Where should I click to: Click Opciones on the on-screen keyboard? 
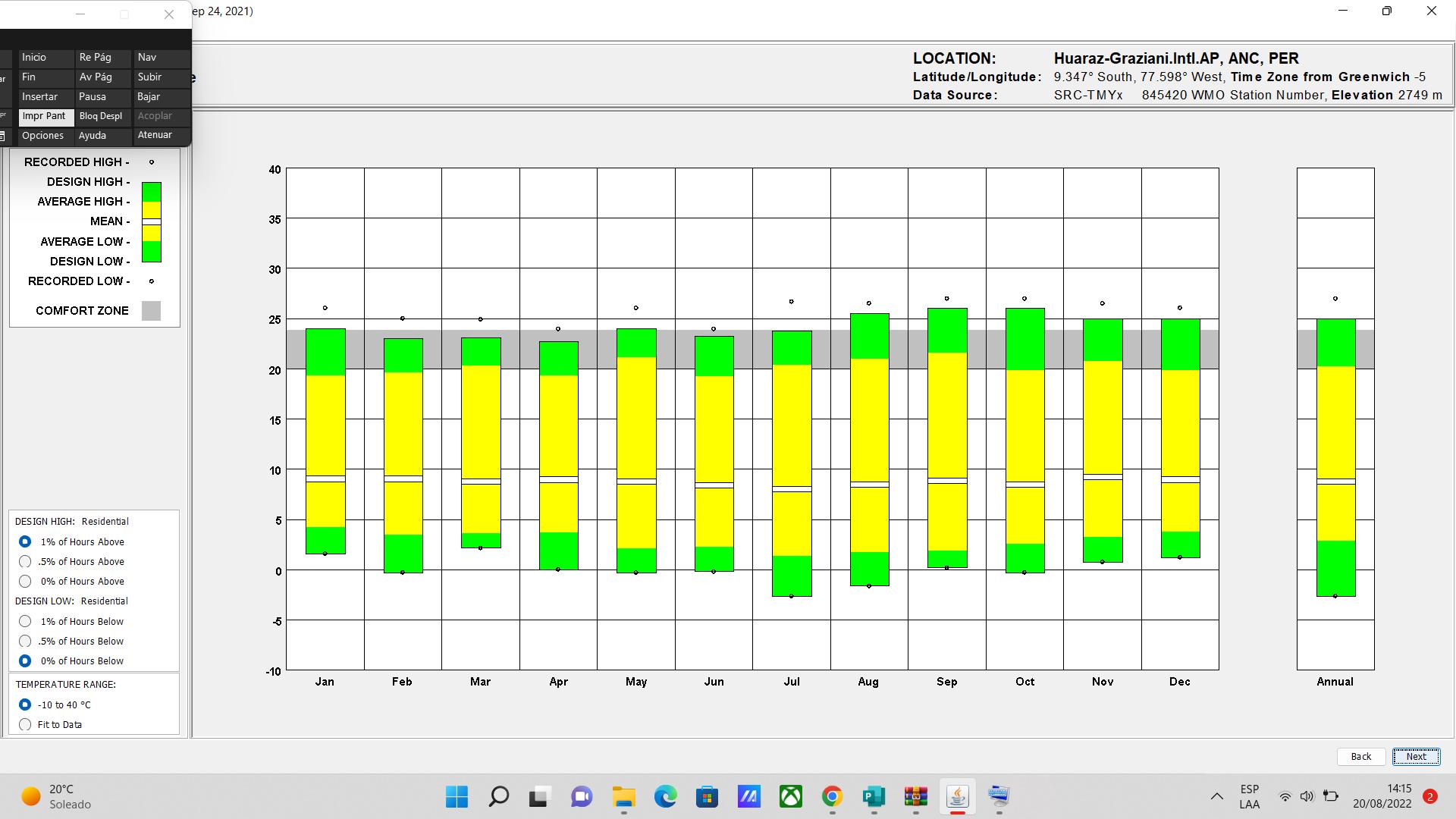point(43,136)
